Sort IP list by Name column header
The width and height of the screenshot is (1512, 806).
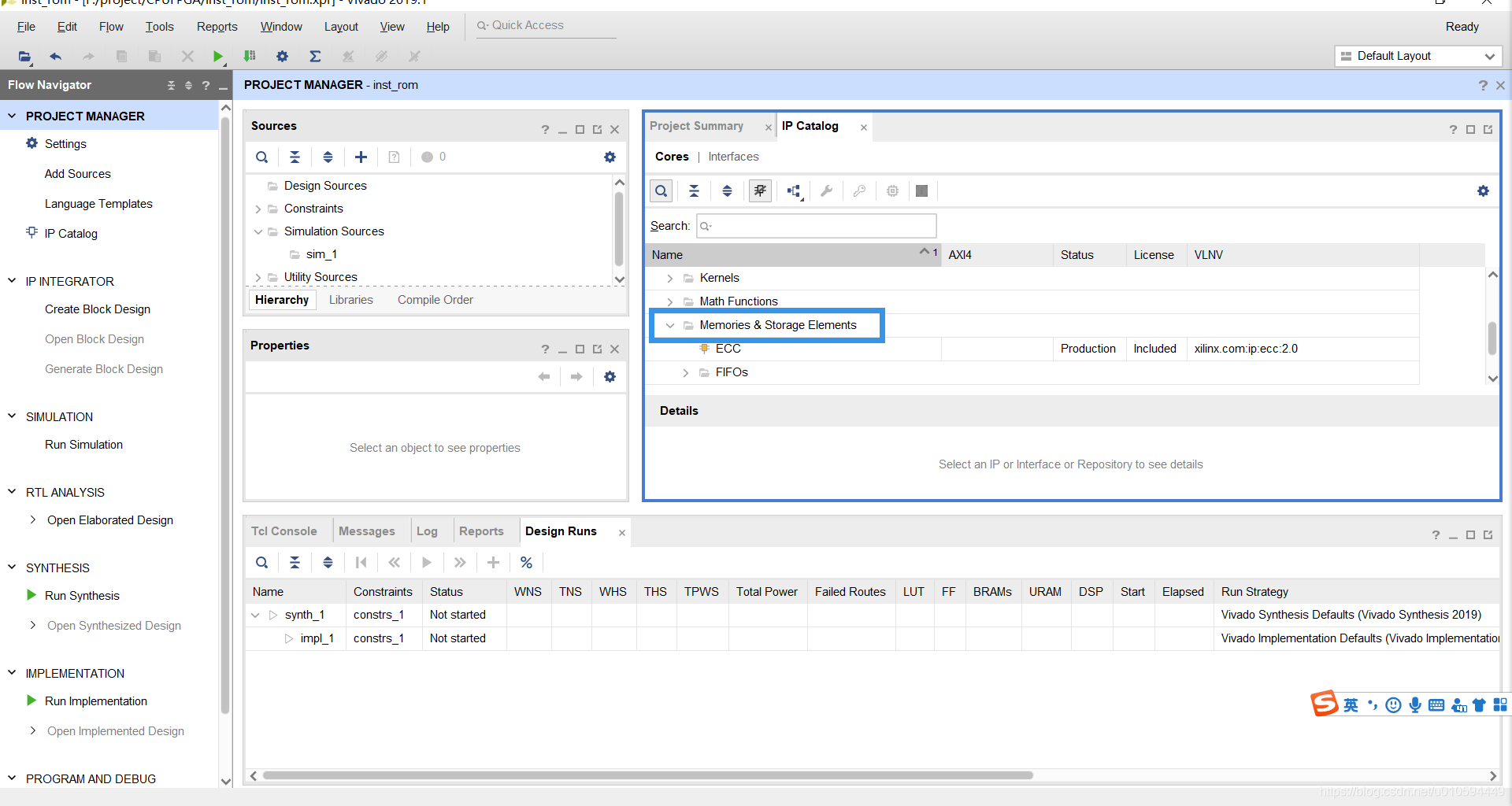pos(793,255)
